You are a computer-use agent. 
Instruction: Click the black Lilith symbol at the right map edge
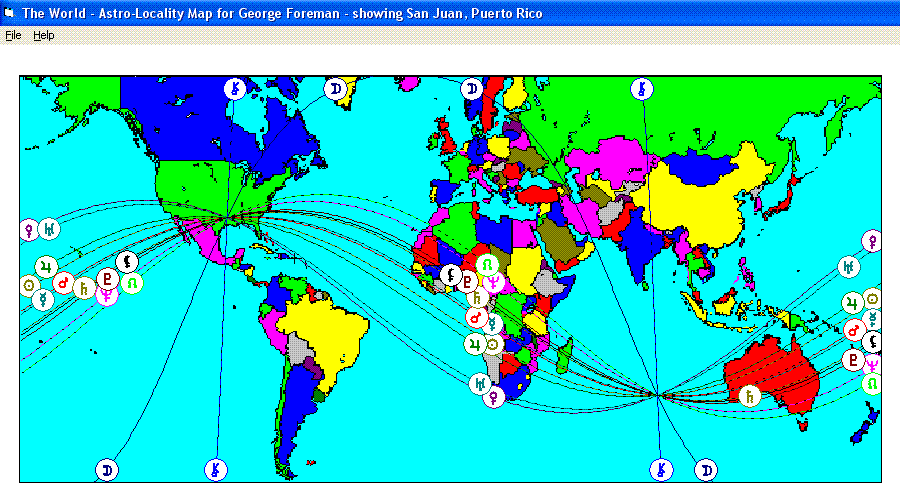[x=872, y=342]
